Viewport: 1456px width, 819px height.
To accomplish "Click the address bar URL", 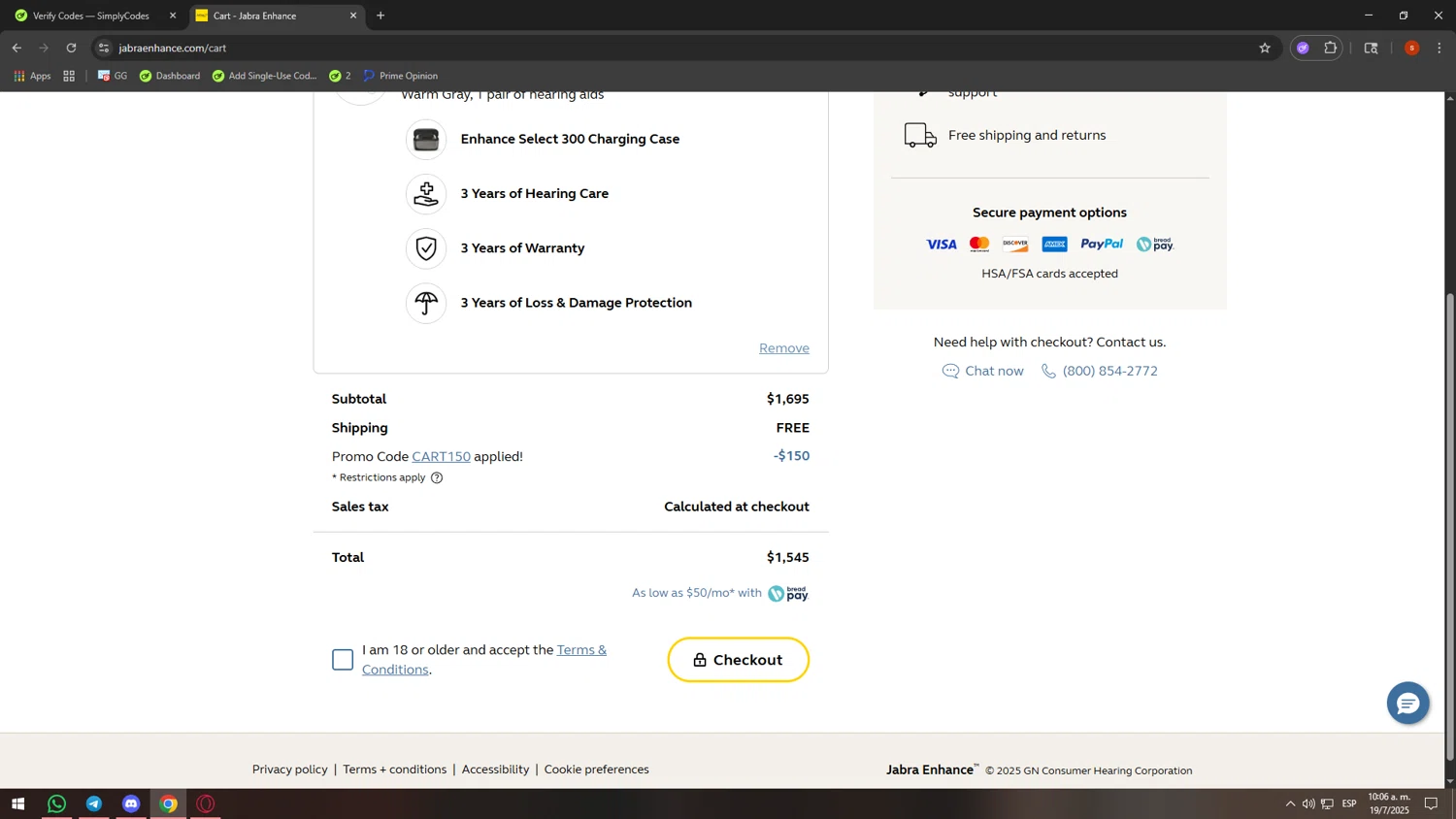I will click(173, 48).
